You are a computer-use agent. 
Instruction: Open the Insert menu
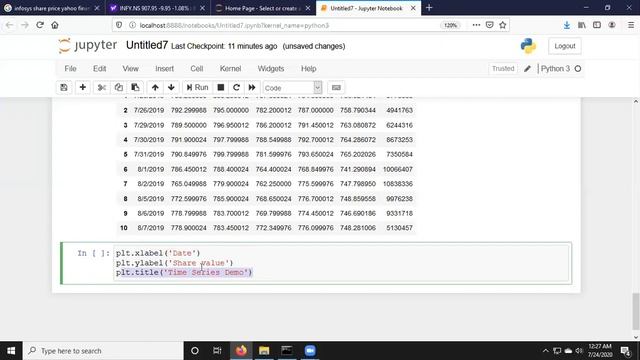164,69
